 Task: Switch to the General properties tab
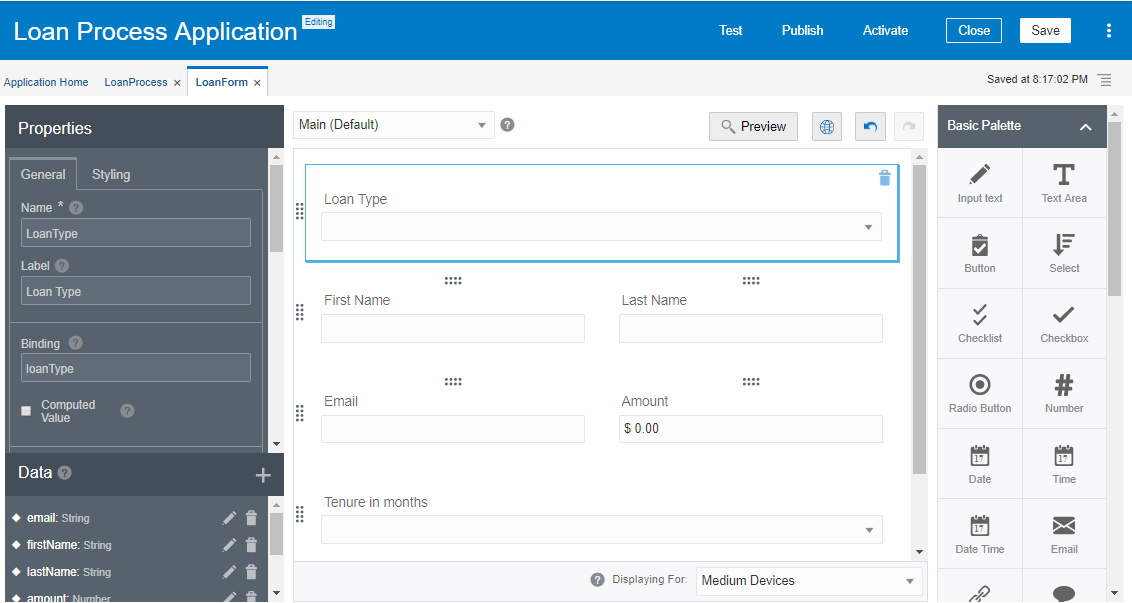pyautogui.click(x=43, y=175)
